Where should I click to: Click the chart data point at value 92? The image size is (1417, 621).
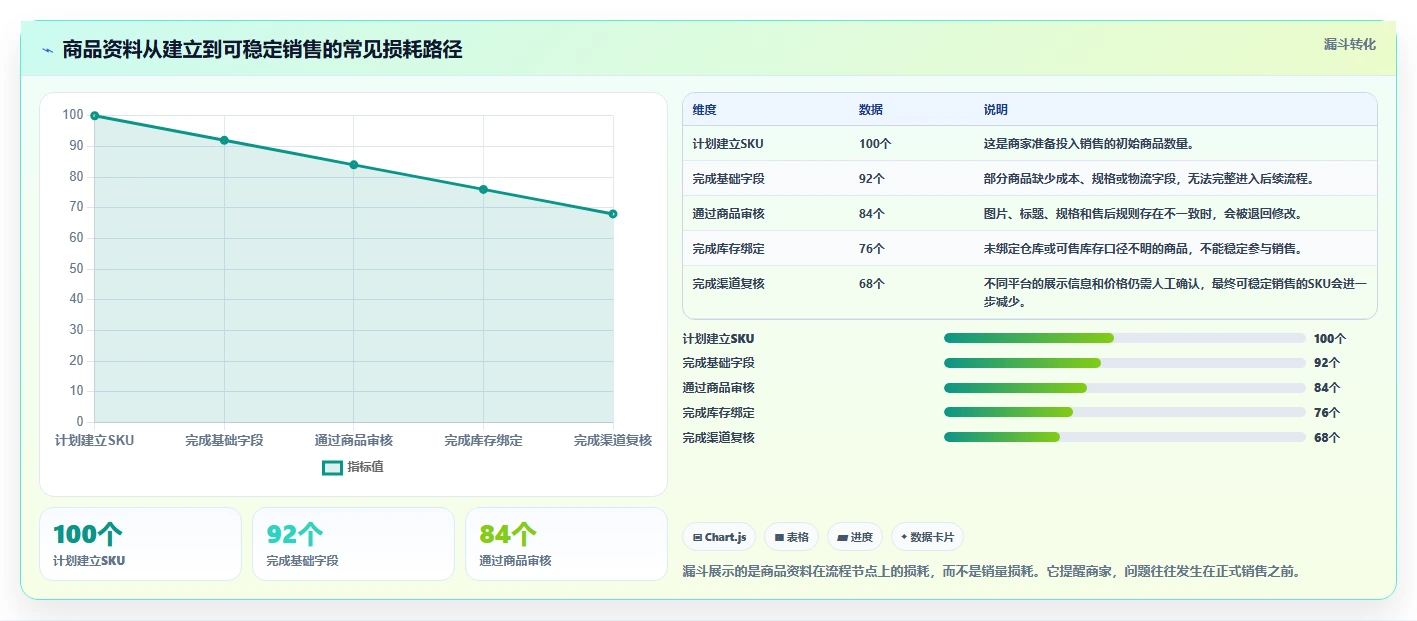point(224,140)
